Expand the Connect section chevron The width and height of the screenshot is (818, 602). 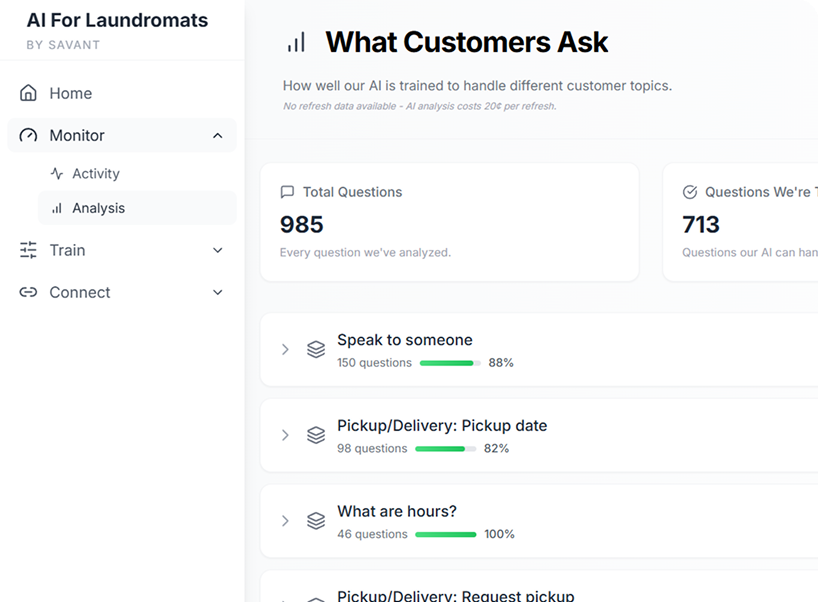[218, 292]
